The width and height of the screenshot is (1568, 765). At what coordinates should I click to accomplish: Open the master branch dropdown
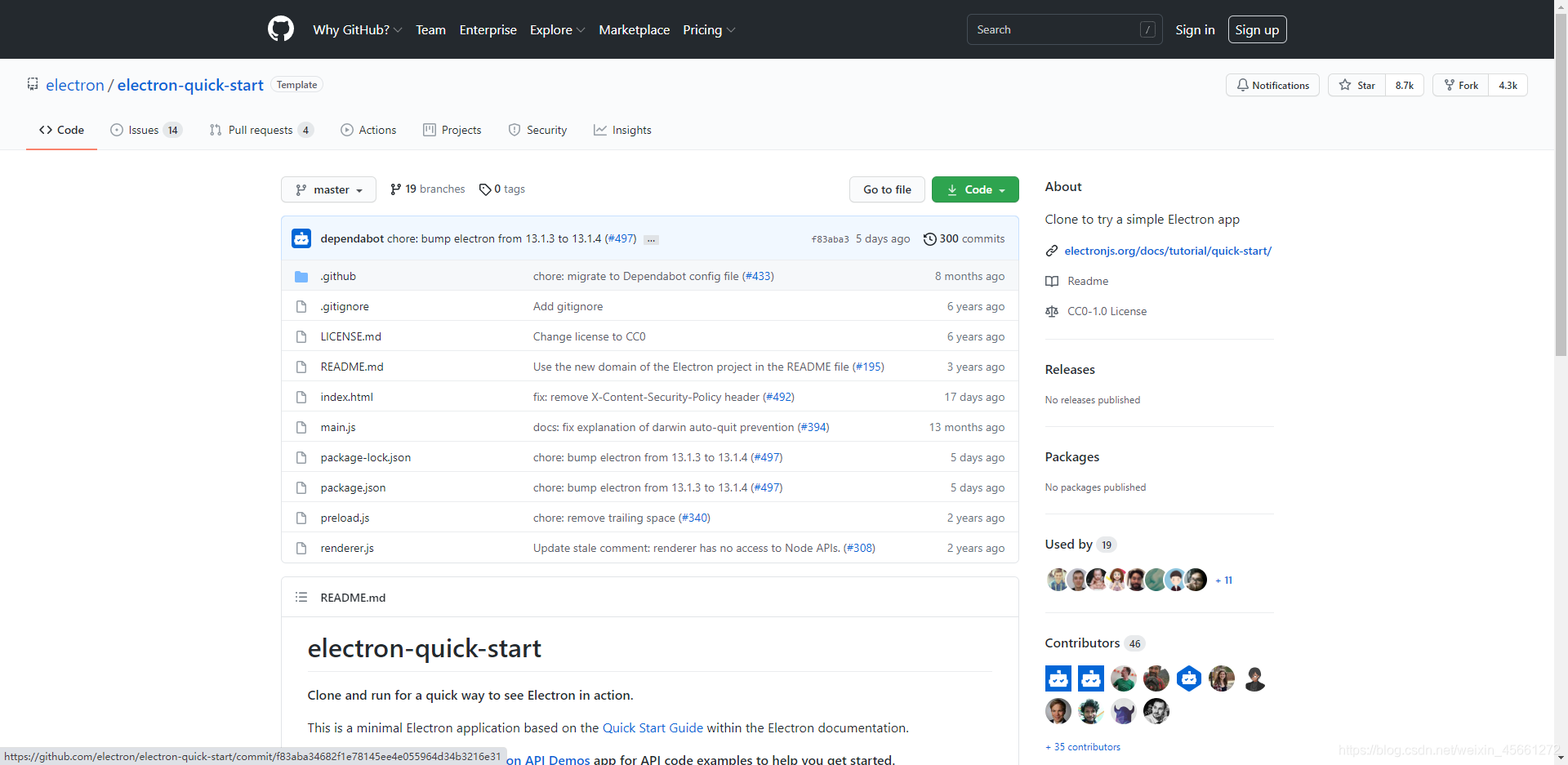pyautogui.click(x=328, y=189)
